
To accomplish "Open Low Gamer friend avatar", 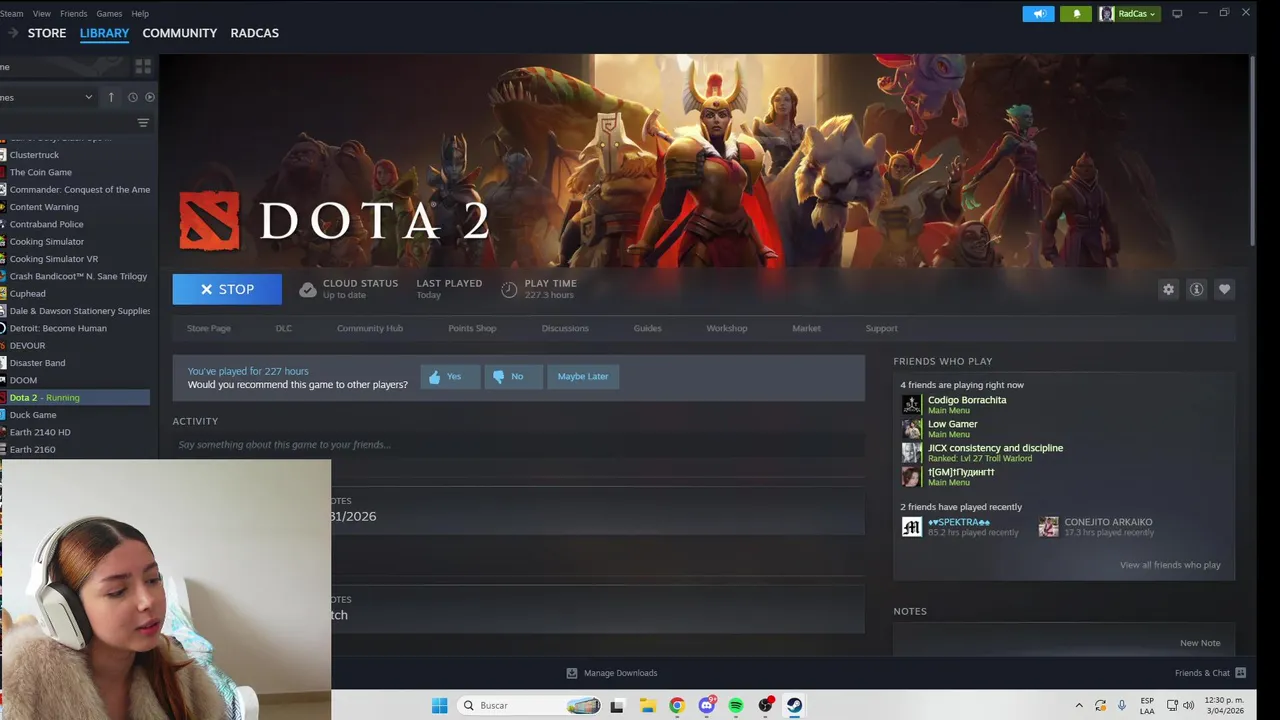I will click(911, 428).
